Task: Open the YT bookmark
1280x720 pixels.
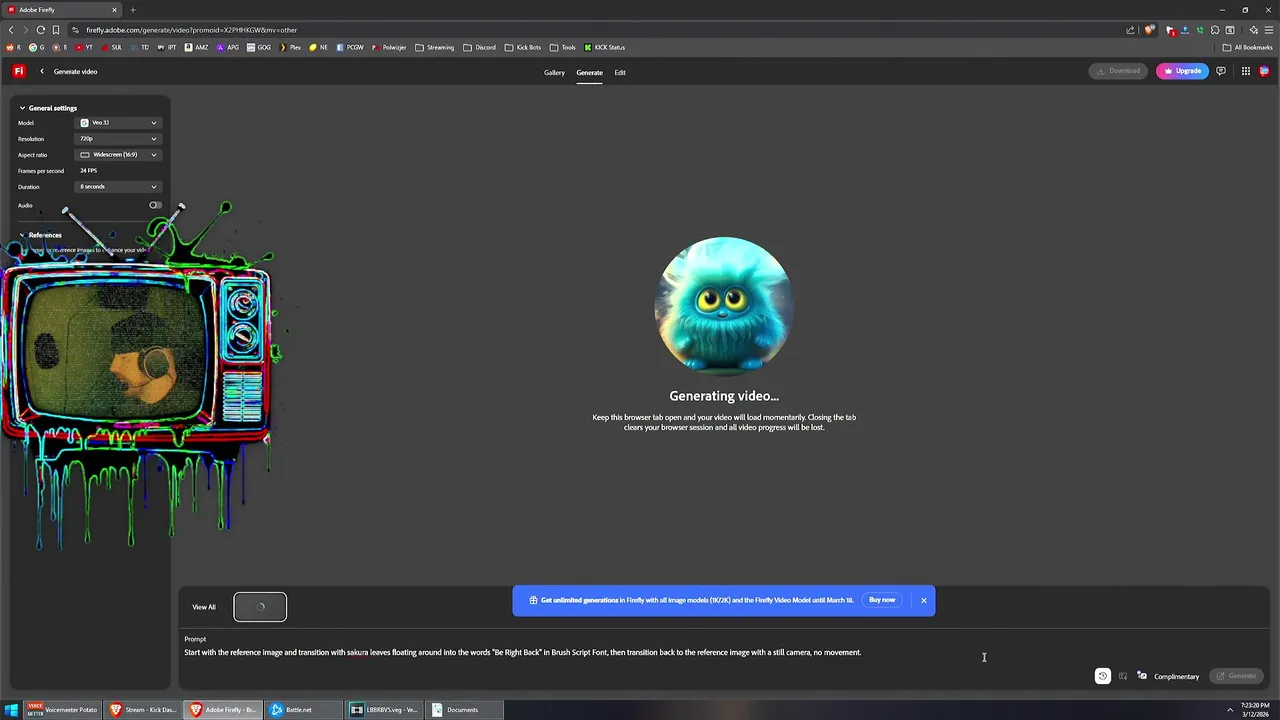Action: [x=84, y=47]
